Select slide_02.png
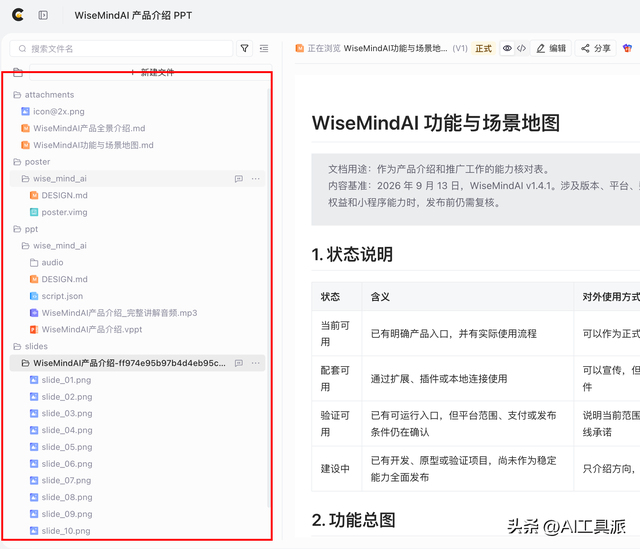Image resolution: width=640 pixels, height=549 pixels. click(x=67, y=397)
